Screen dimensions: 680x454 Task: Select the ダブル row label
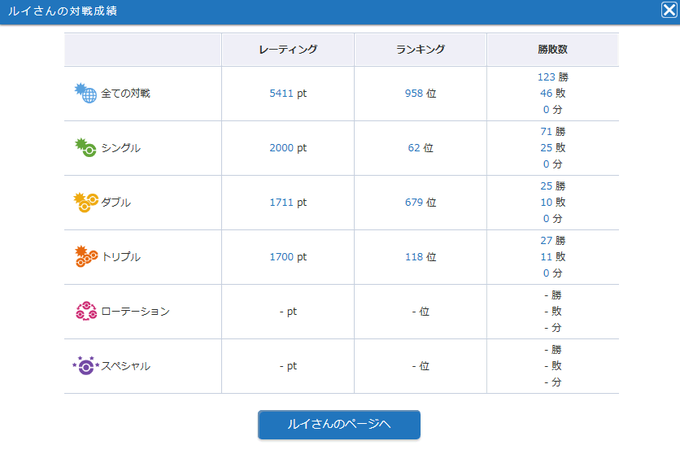click(116, 203)
